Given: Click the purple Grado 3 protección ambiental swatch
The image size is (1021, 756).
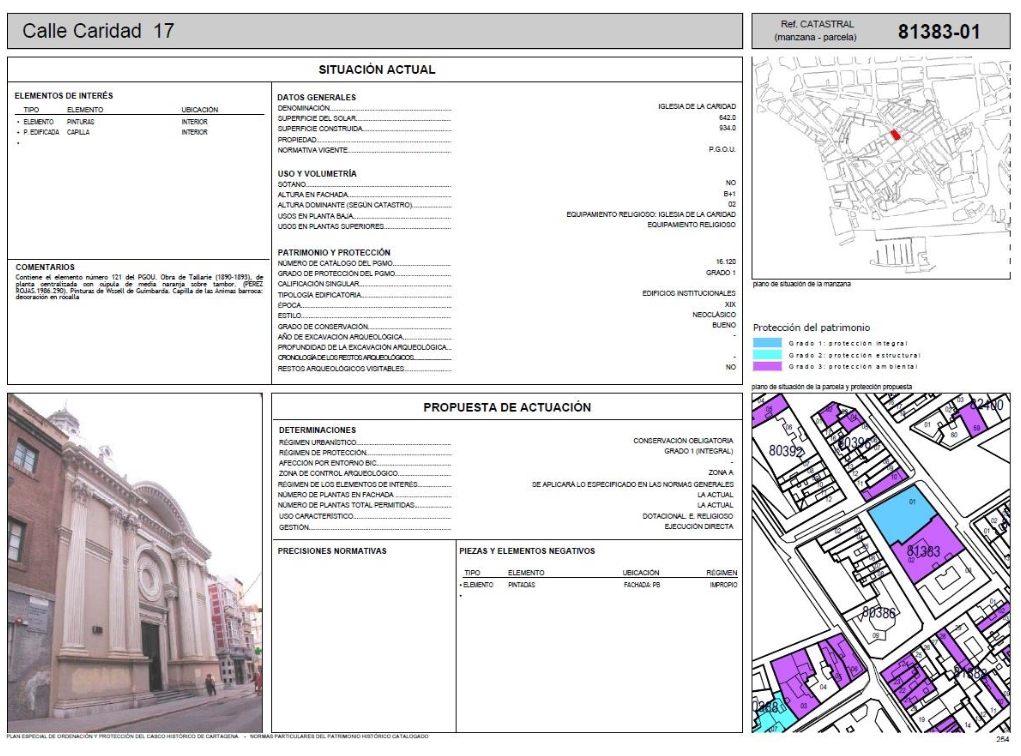Looking at the screenshot, I should click(x=767, y=366).
